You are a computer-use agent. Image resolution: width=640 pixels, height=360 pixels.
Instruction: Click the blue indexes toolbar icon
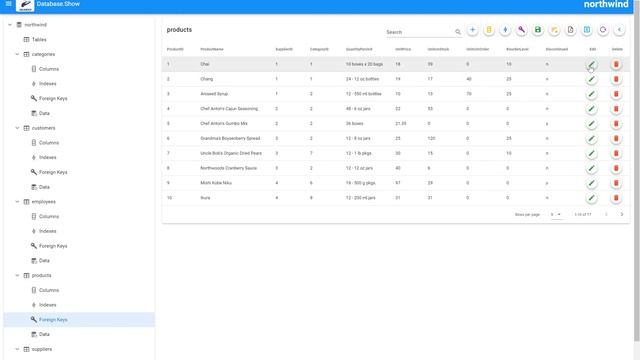(505, 30)
